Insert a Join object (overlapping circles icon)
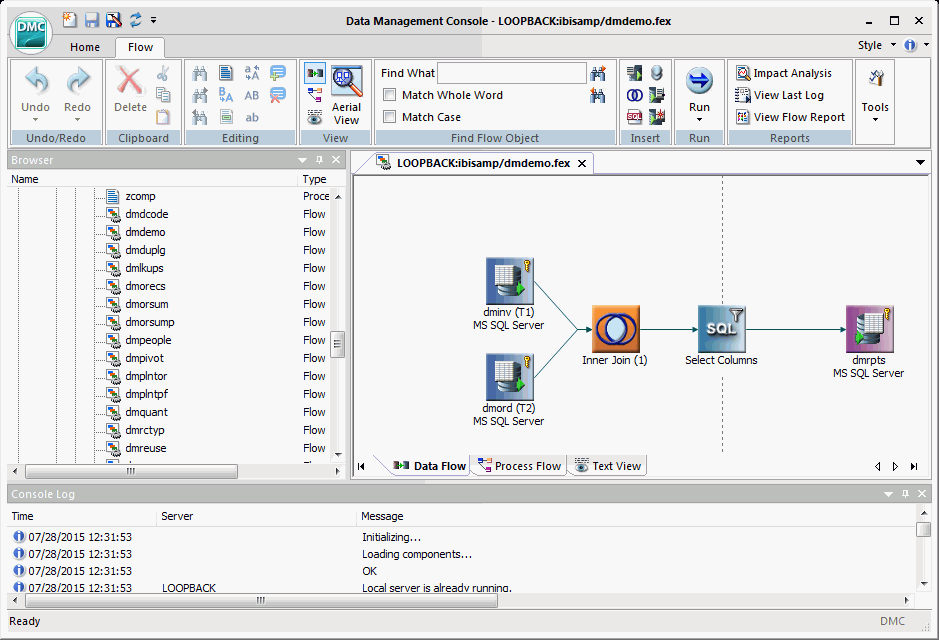 [635, 95]
